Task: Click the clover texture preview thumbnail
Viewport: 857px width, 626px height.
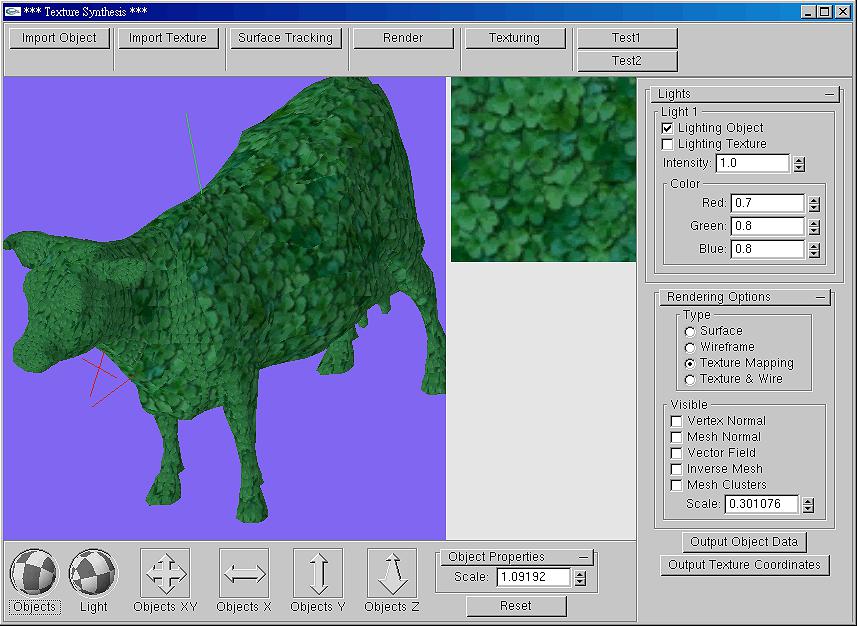Action: click(543, 170)
